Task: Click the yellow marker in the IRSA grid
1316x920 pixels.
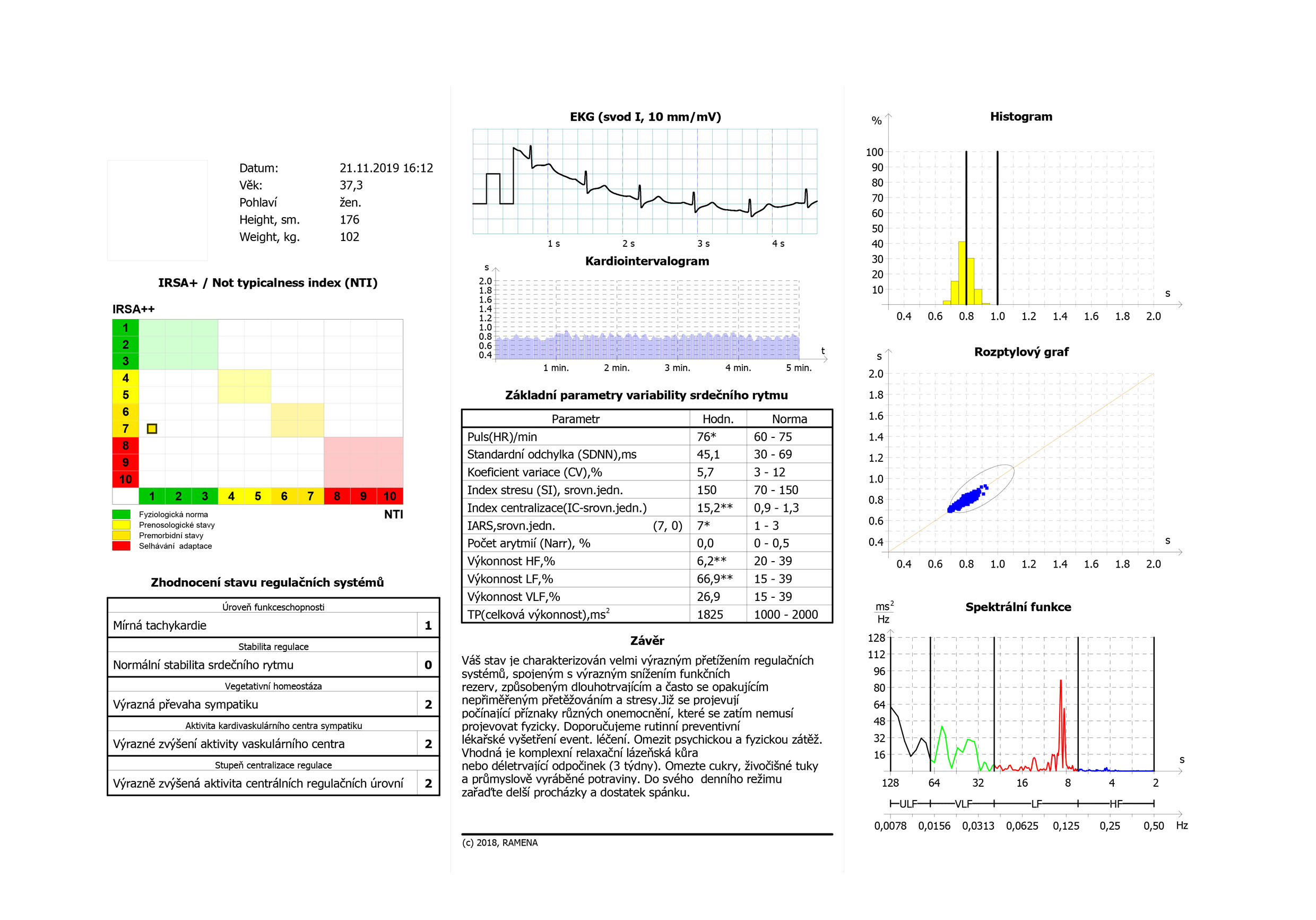Action: 152,428
